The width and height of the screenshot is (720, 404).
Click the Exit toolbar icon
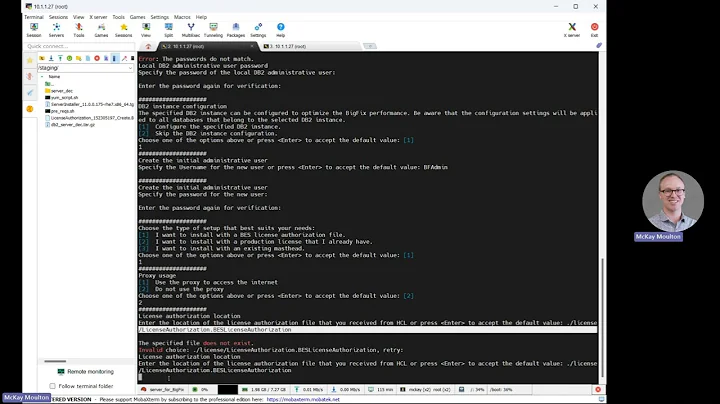coord(594,30)
